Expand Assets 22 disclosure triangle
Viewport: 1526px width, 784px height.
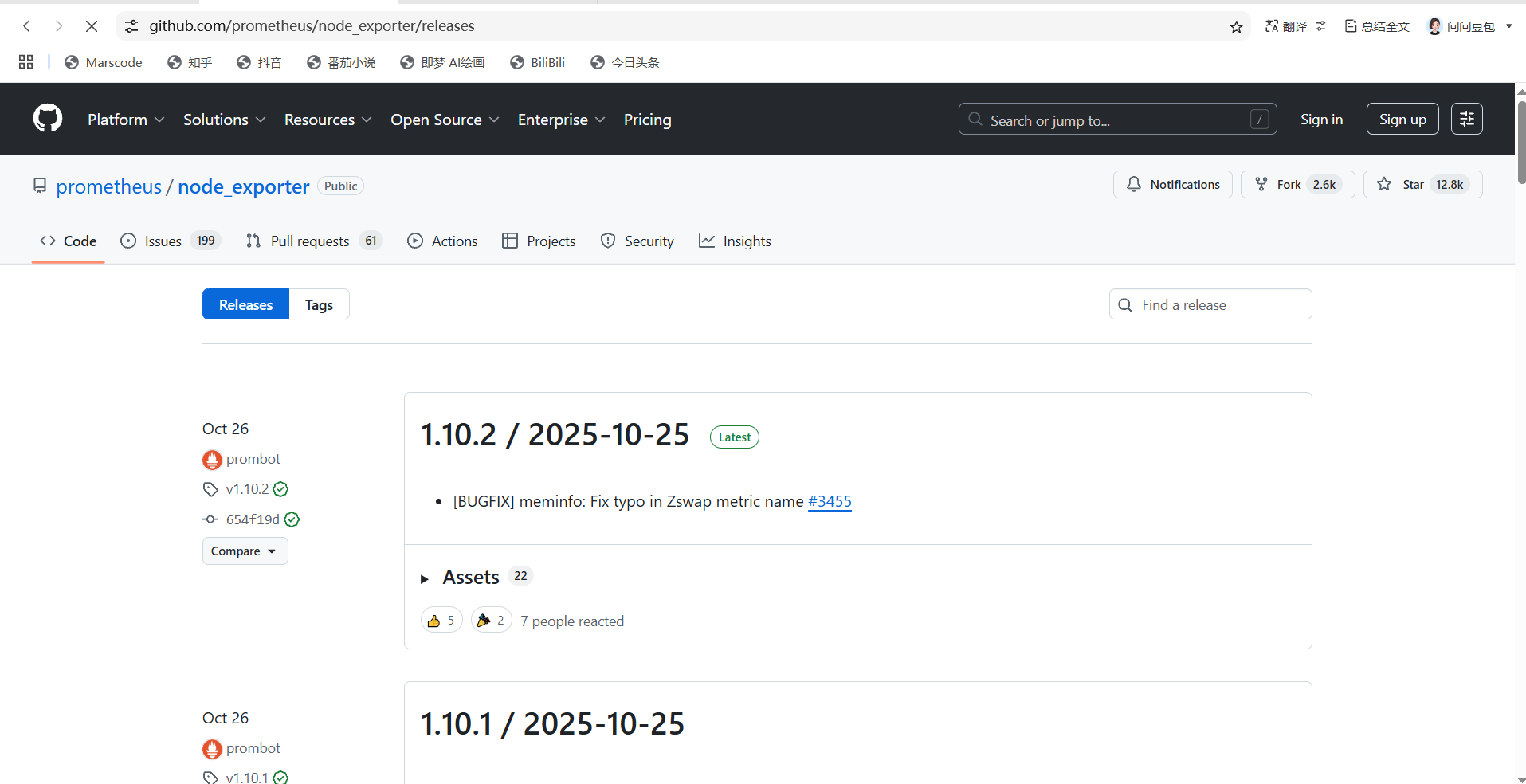point(425,578)
